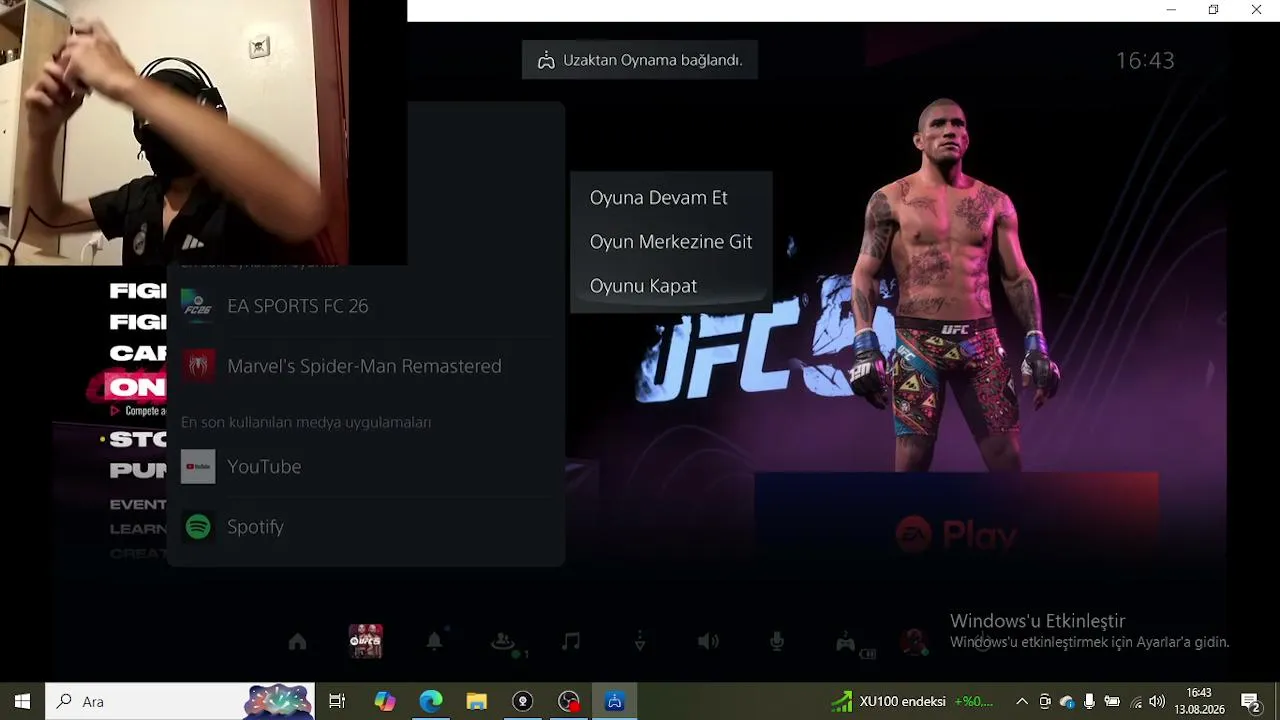Open EA SPORTS FC 26 from recent games
Viewport: 1280px width, 720px height.
[367, 306]
